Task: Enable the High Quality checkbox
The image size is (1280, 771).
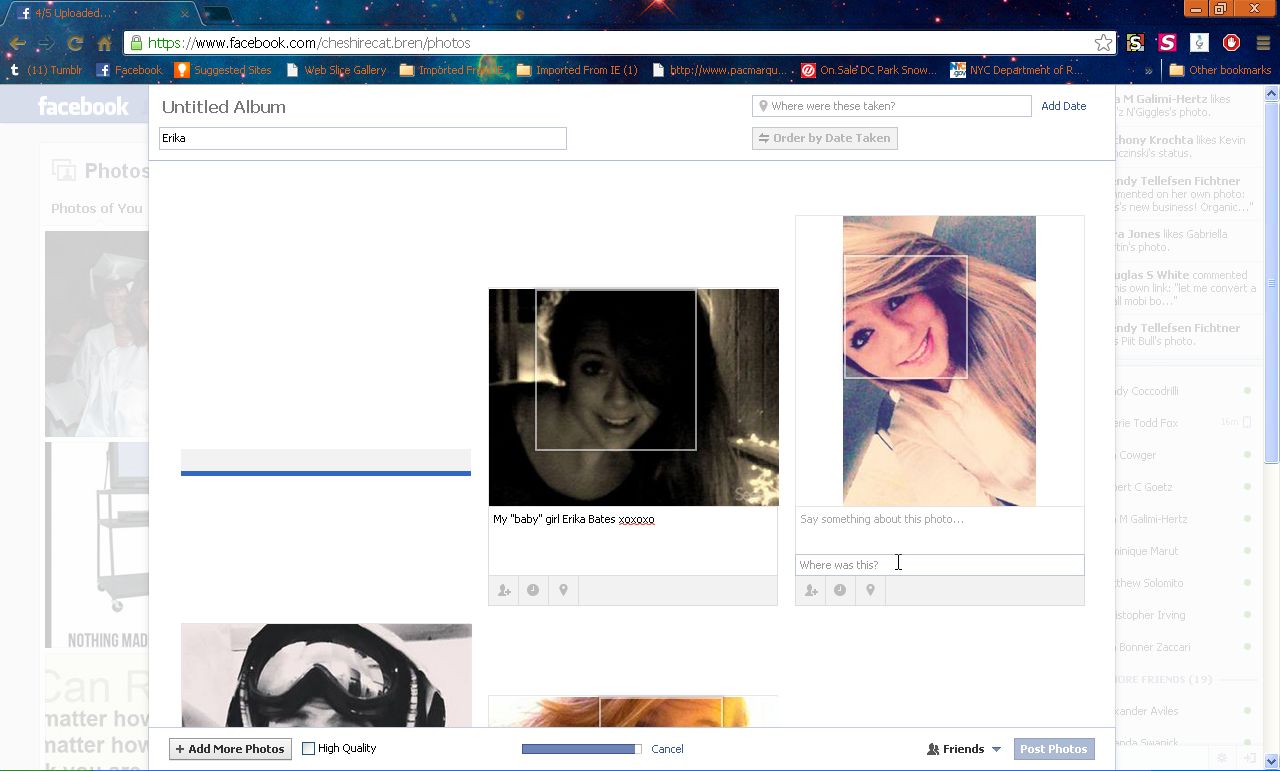Action: [x=308, y=748]
